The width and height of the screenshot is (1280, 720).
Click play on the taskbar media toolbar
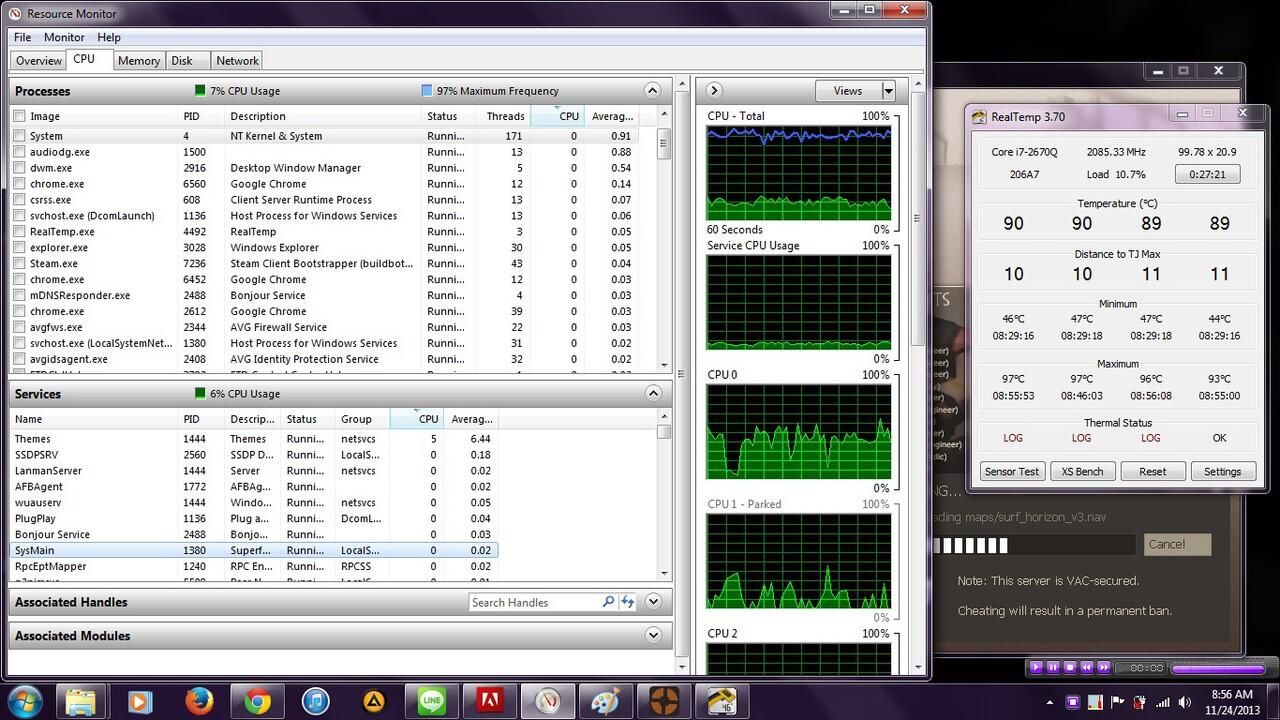click(1036, 667)
